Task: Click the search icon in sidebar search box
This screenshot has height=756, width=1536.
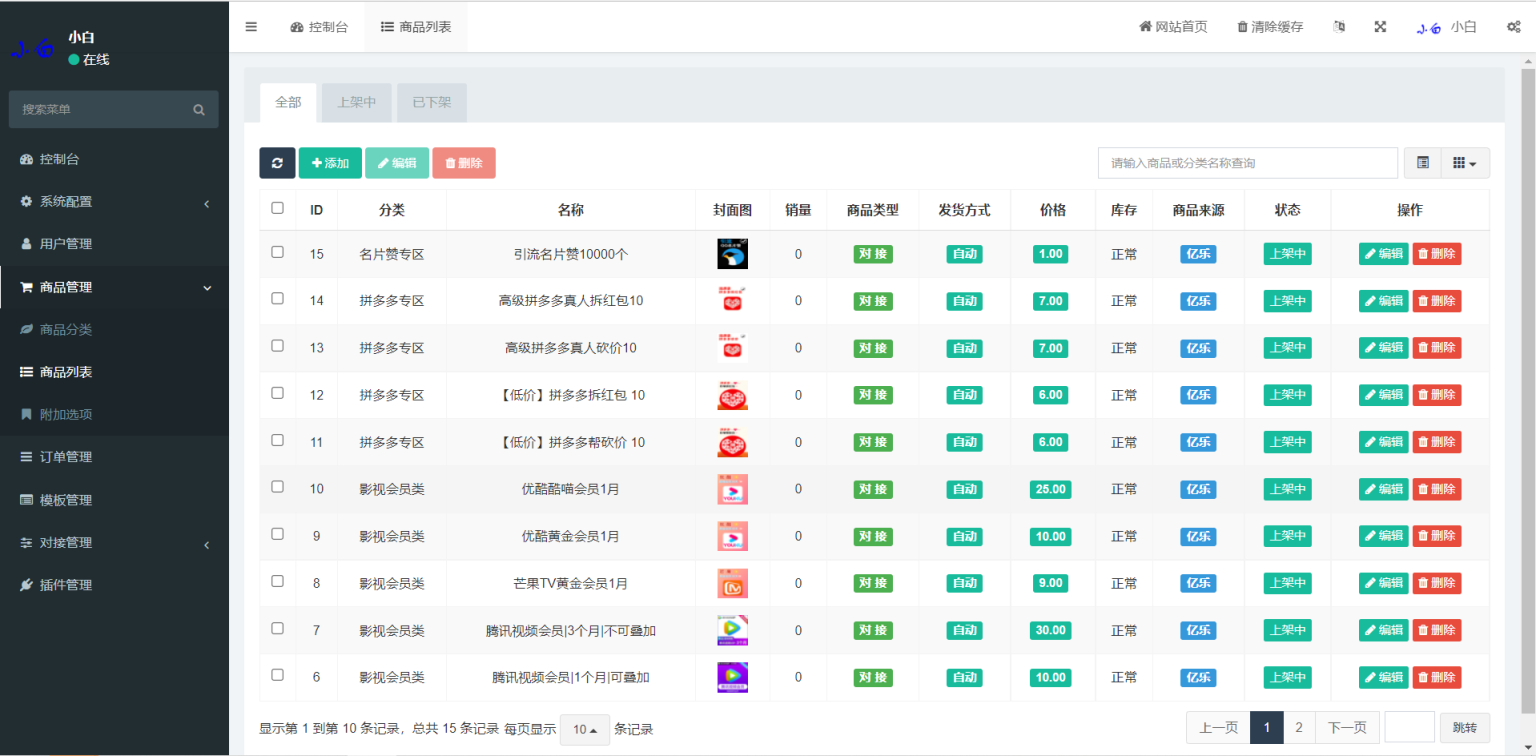Action: [x=199, y=109]
